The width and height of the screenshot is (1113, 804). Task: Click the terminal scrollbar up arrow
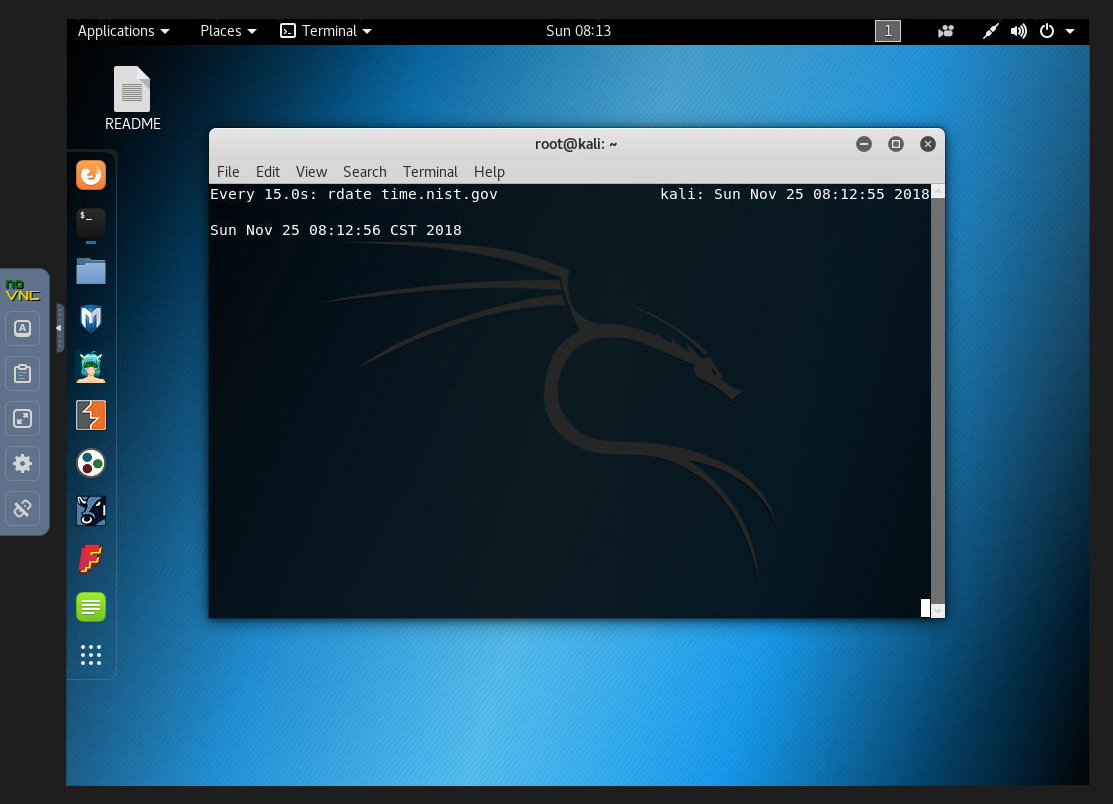(x=938, y=191)
